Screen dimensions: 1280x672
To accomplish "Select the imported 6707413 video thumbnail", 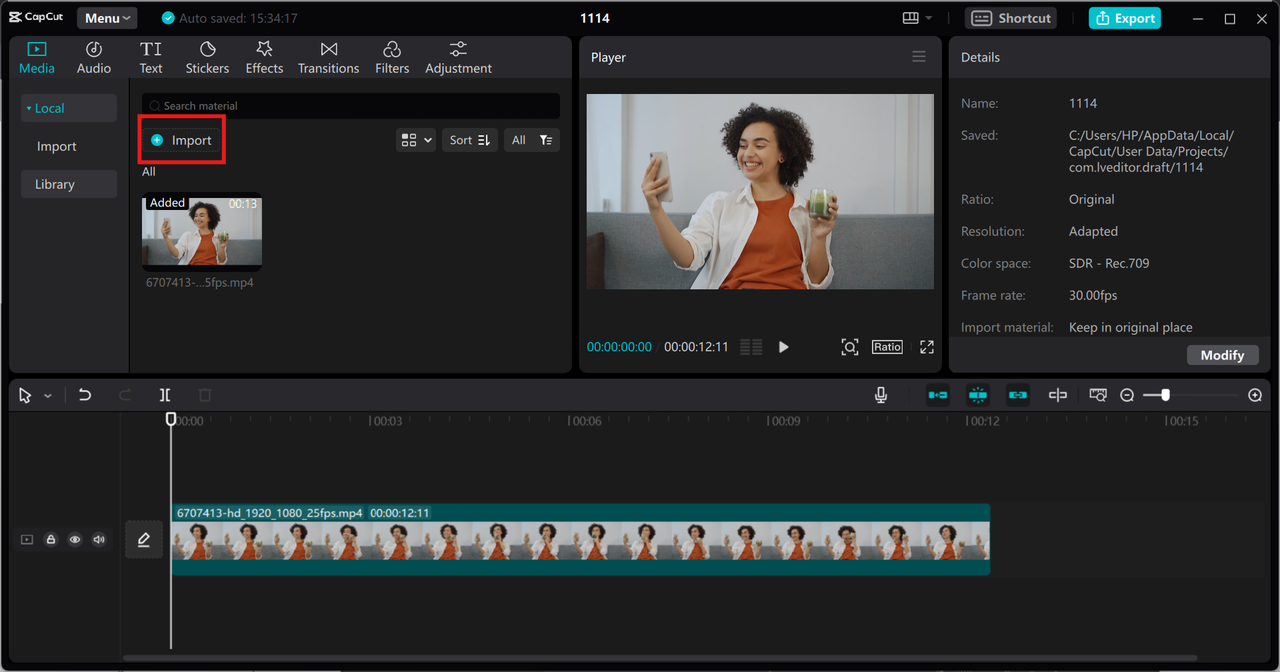I will [x=201, y=231].
